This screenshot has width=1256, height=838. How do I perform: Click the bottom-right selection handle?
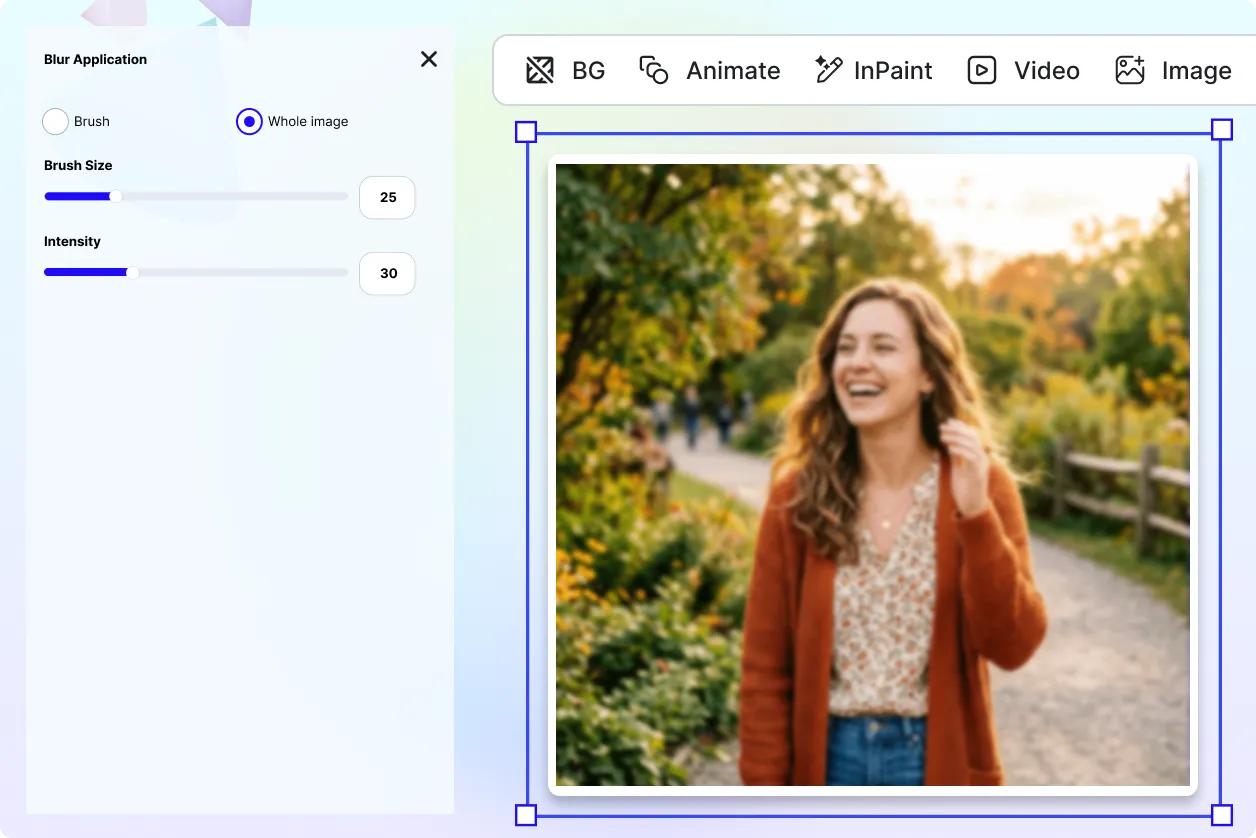pos(1222,815)
